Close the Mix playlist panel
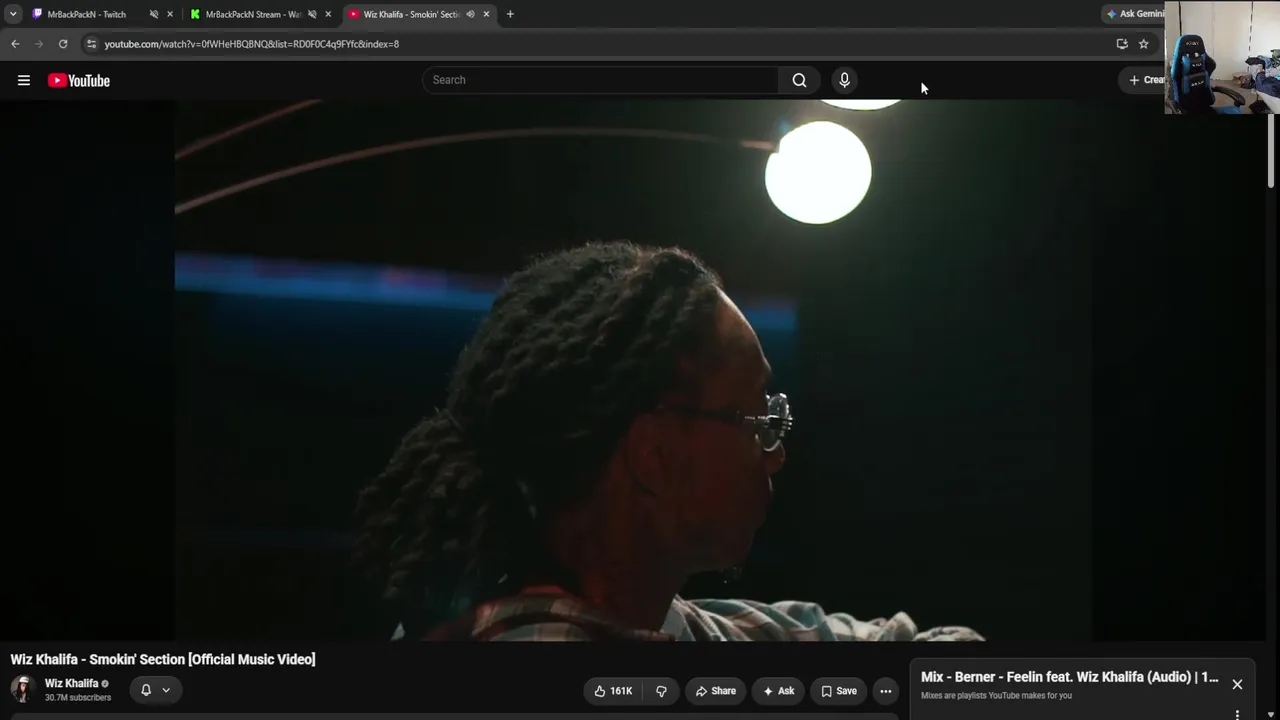Screen dimensions: 1280x720 tap(1237, 685)
